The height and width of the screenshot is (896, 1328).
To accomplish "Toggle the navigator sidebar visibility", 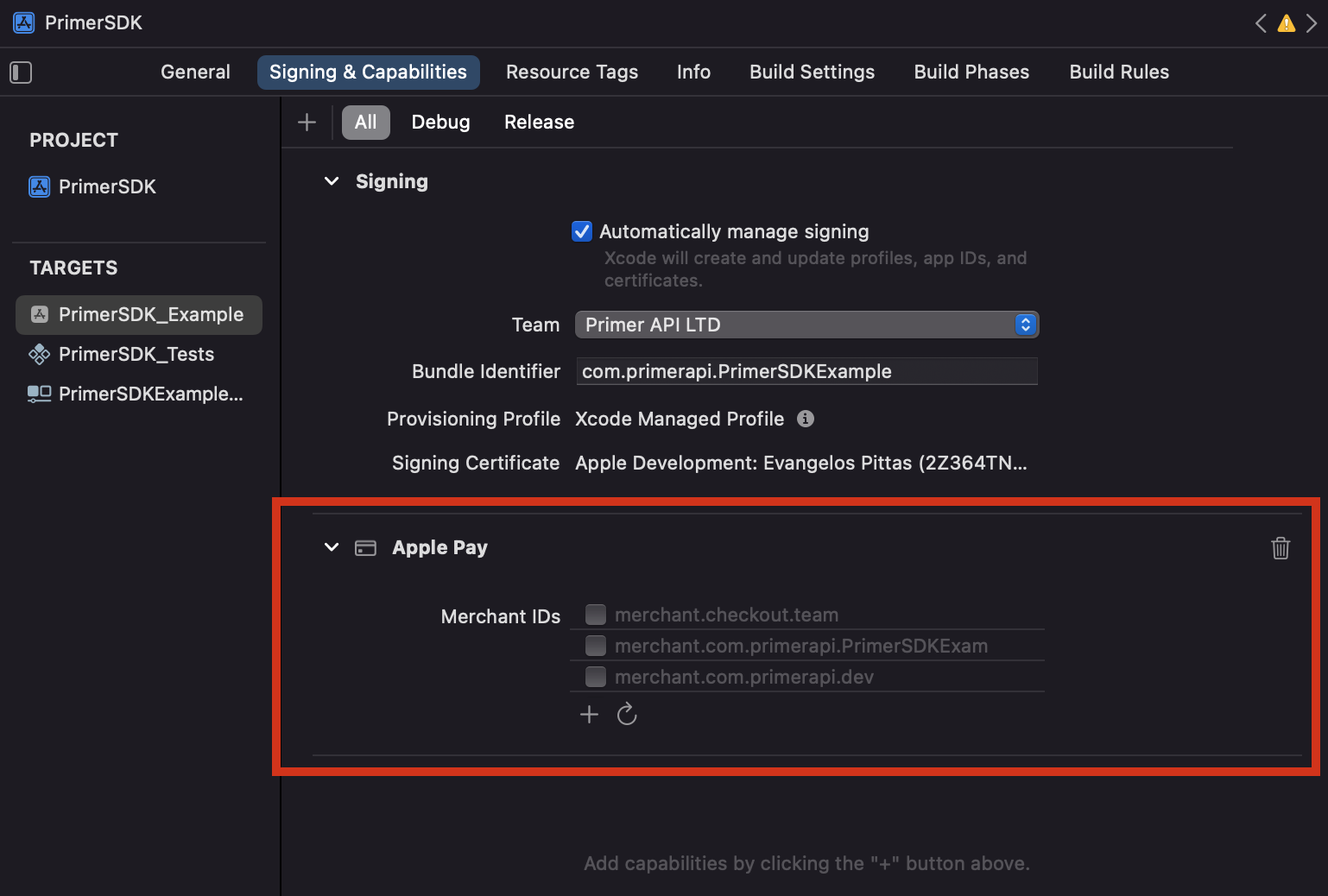I will (21, 73).
